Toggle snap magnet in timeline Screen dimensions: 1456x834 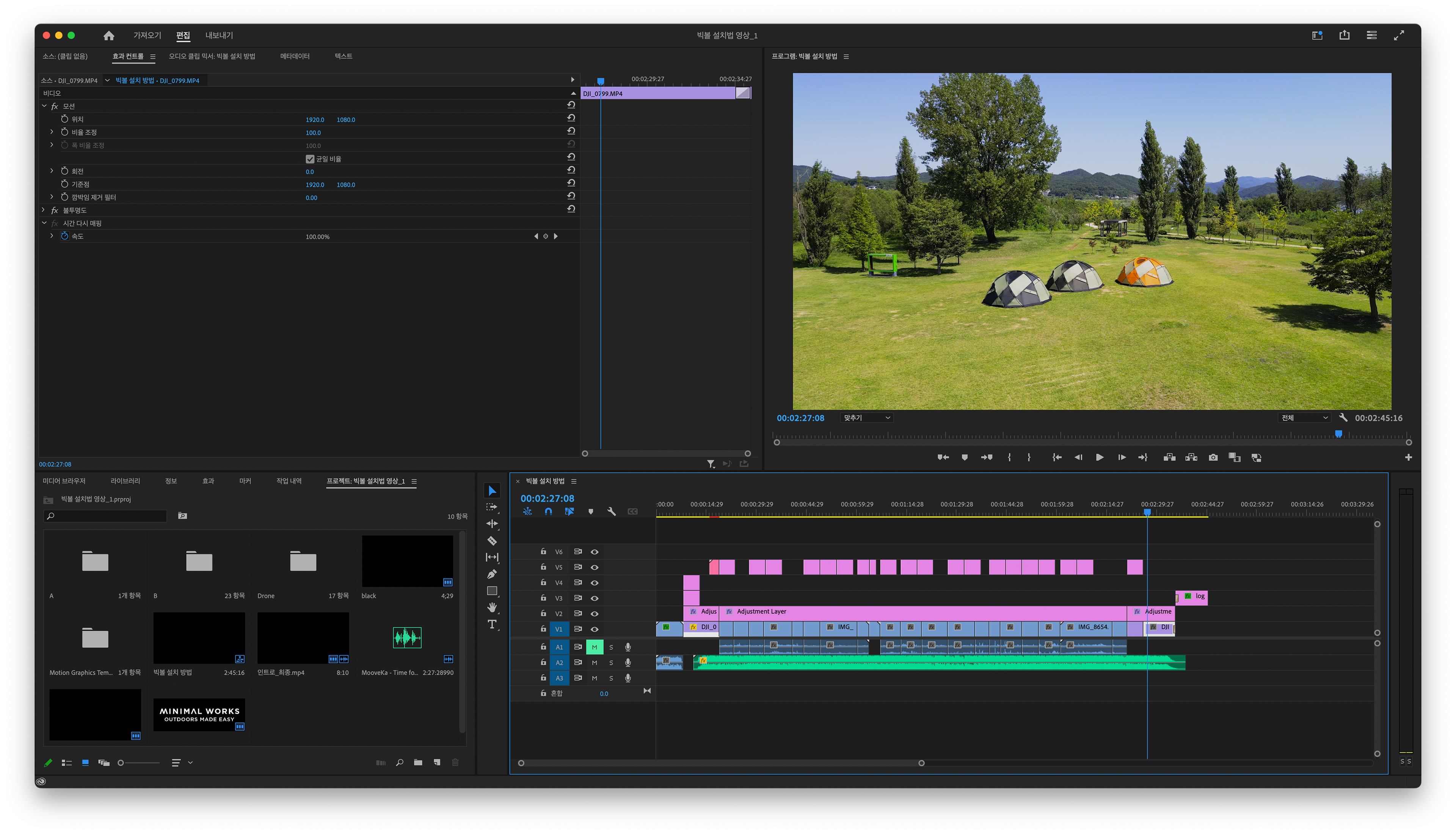(x=548, y=512)
